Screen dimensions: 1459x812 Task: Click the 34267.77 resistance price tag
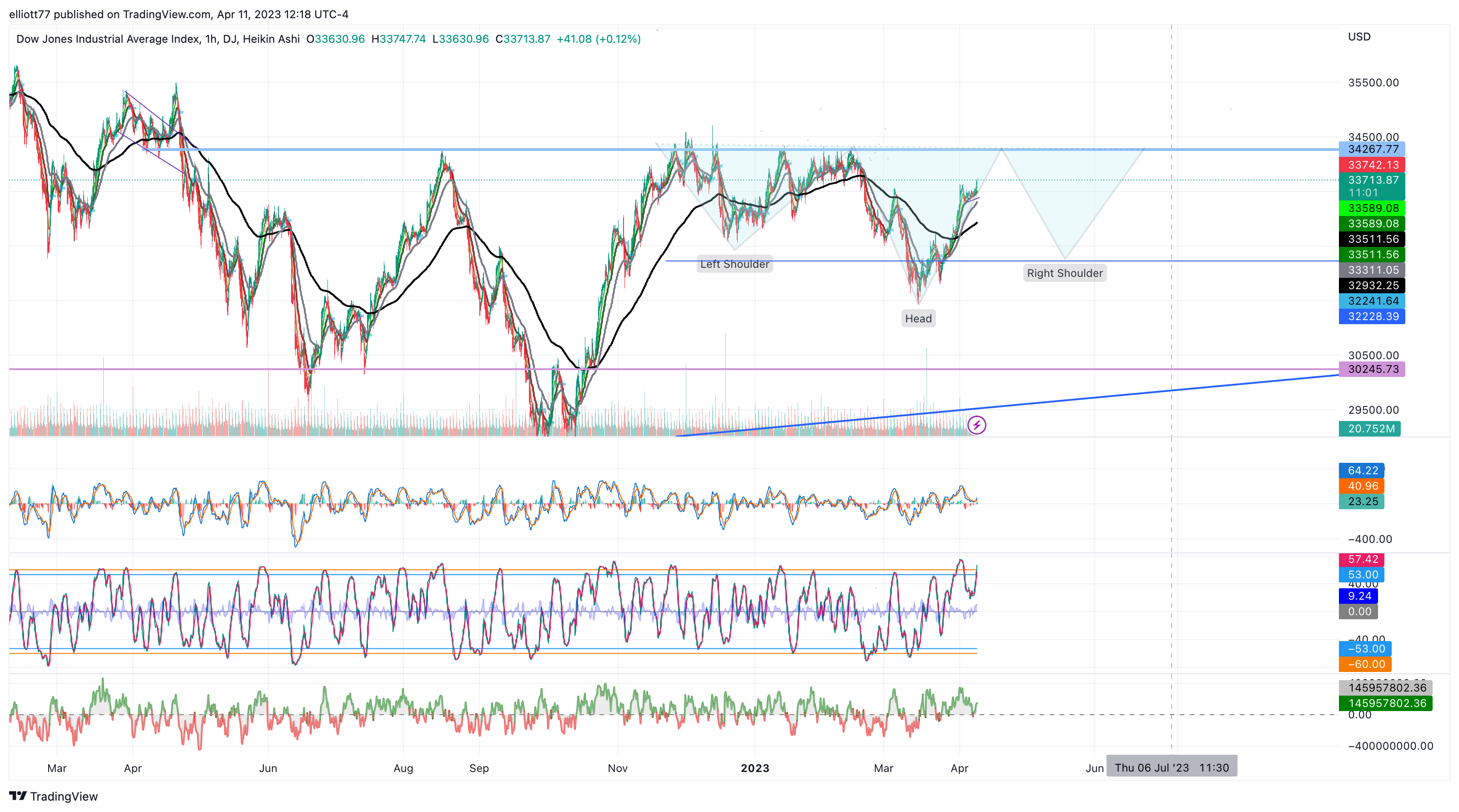pyautogui.click(x=1372, y=149)
